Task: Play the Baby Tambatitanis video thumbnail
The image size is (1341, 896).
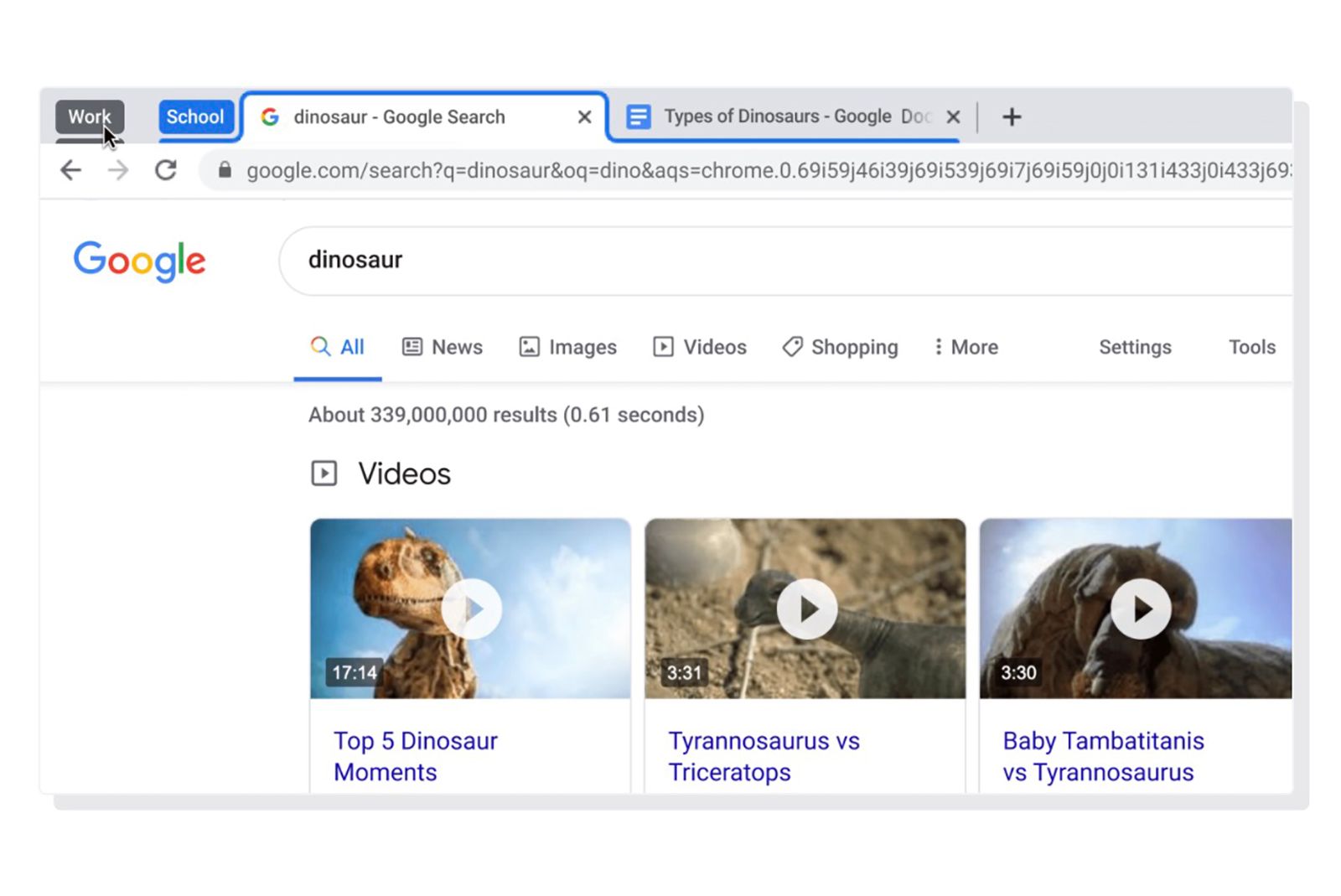Action: pos(1140,609)
